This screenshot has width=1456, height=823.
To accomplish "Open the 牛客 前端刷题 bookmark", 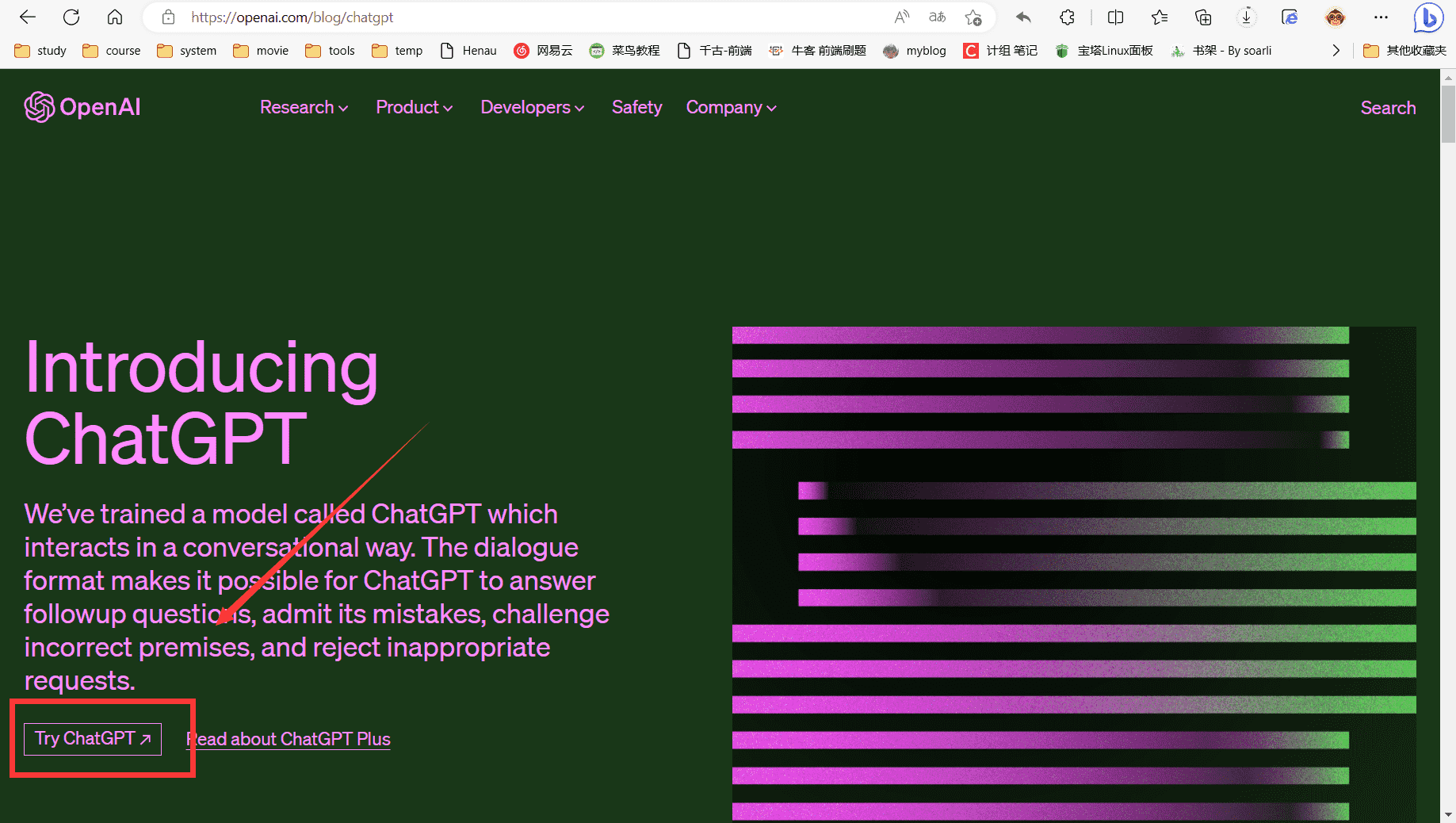I will point(817,51).
